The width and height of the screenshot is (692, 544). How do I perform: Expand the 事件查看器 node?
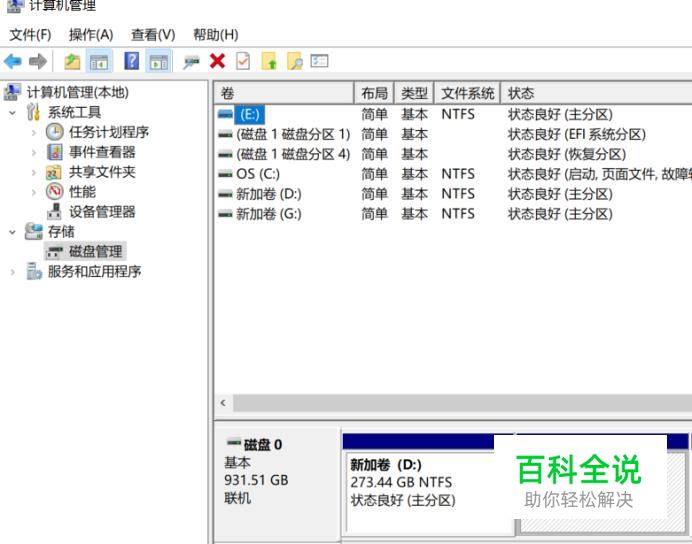(34, 152)
